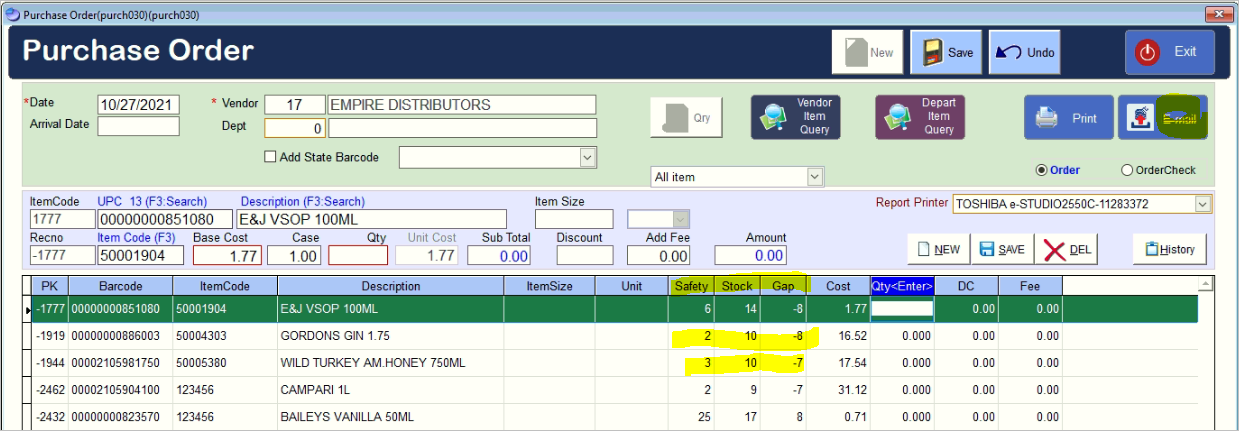The image size is (1239, 431).
Task: Expand the Add State Barcode dropdown
Action: pyautogui.click(x=586, y=158)
